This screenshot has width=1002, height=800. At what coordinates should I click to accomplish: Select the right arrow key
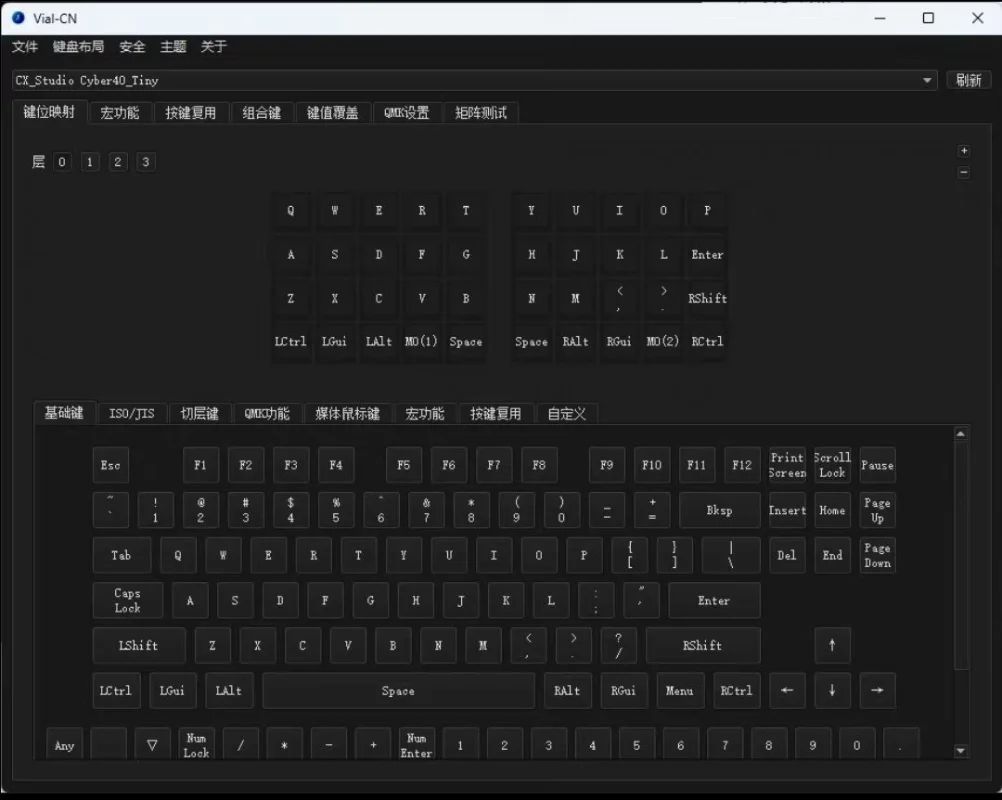point(877,691)
